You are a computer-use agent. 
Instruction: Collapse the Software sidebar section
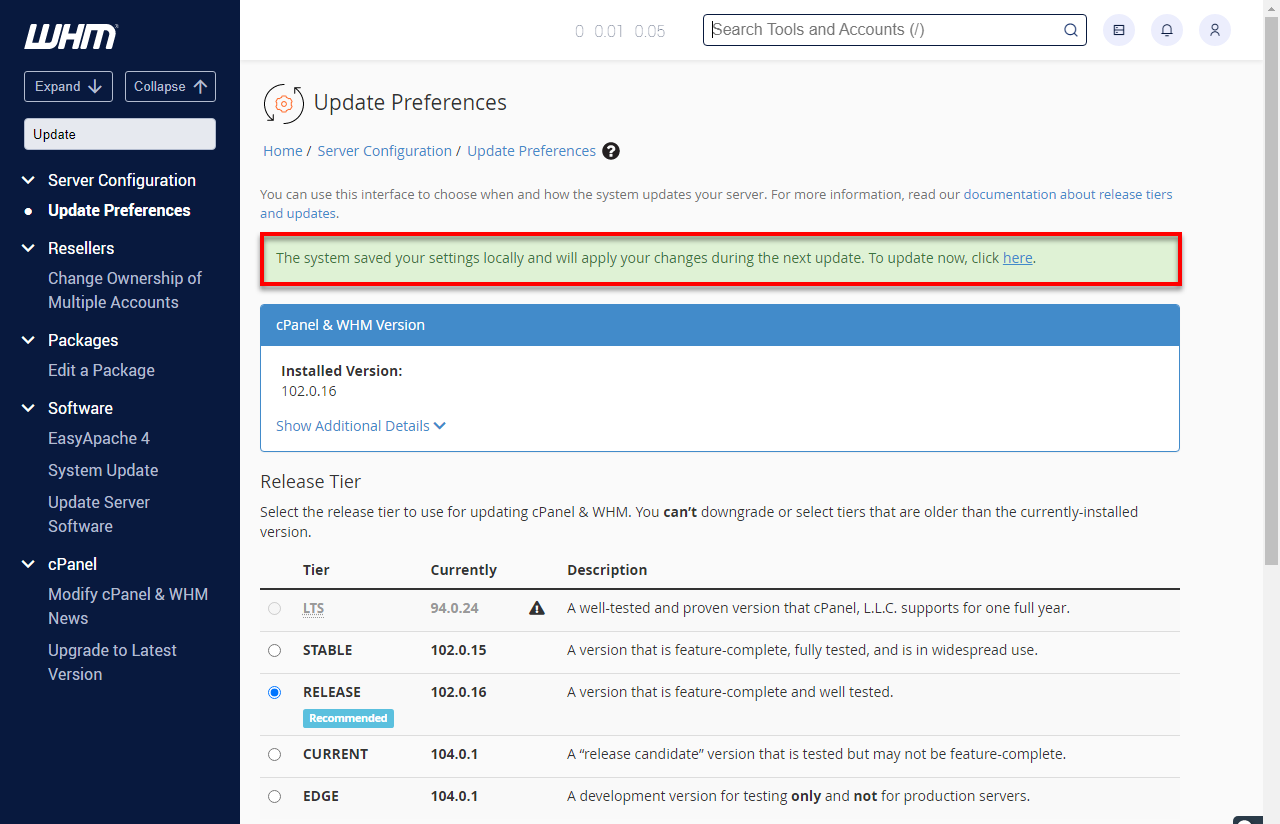point(28,408)
